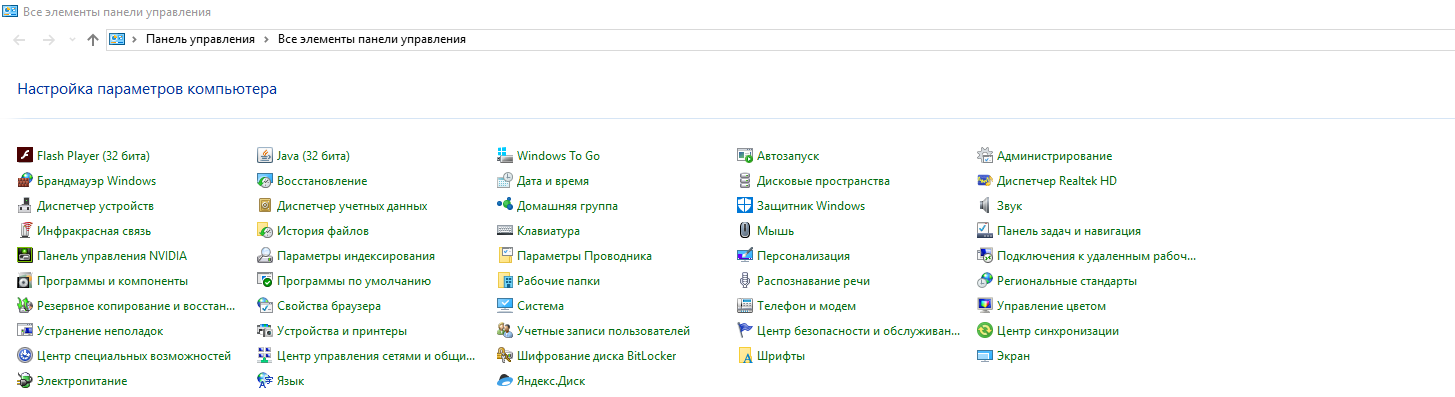Expand chevron before Панель управления breadcrumb

(x=134, y=40)
